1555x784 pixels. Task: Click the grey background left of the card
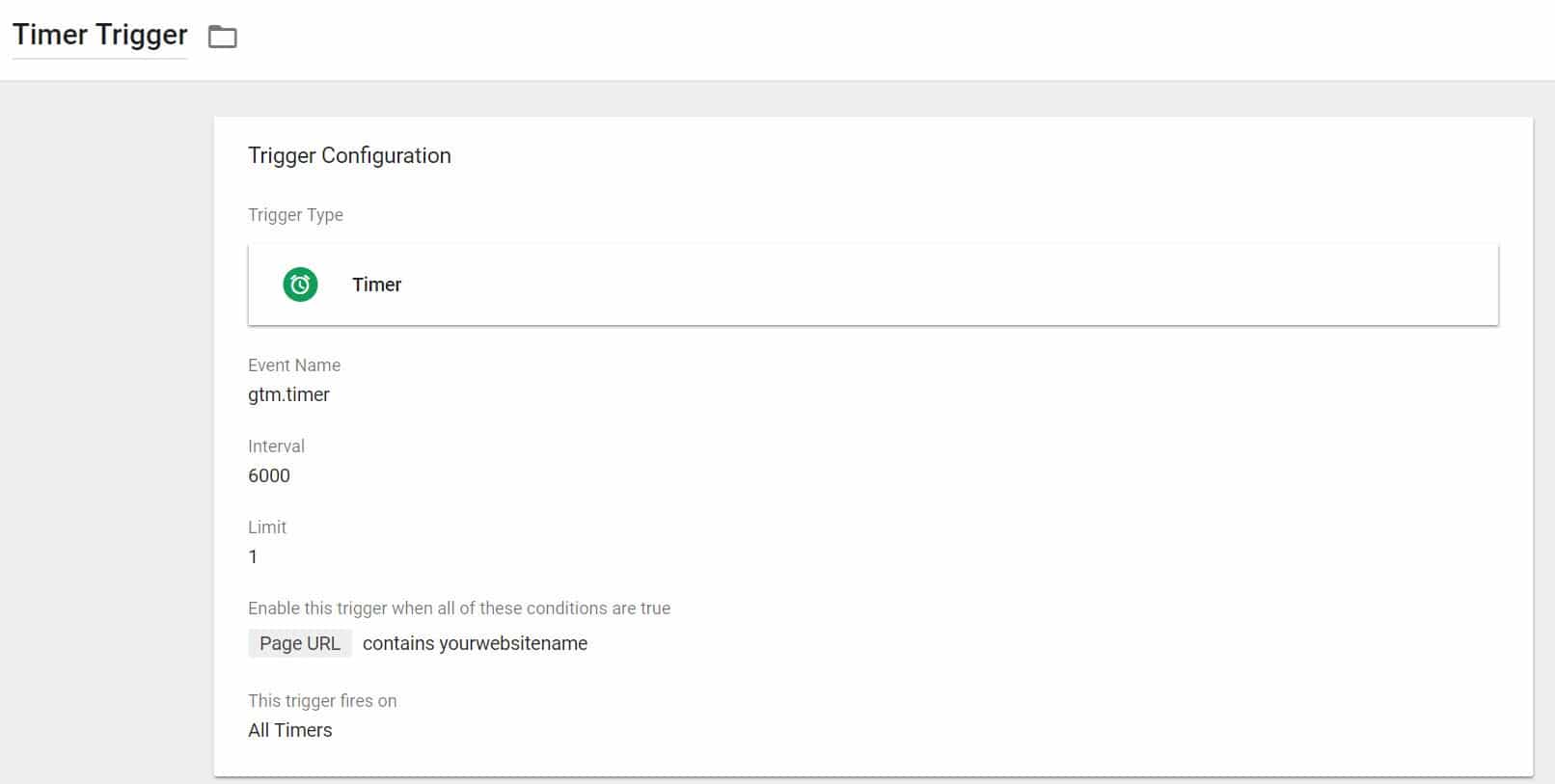coord(106,434)
